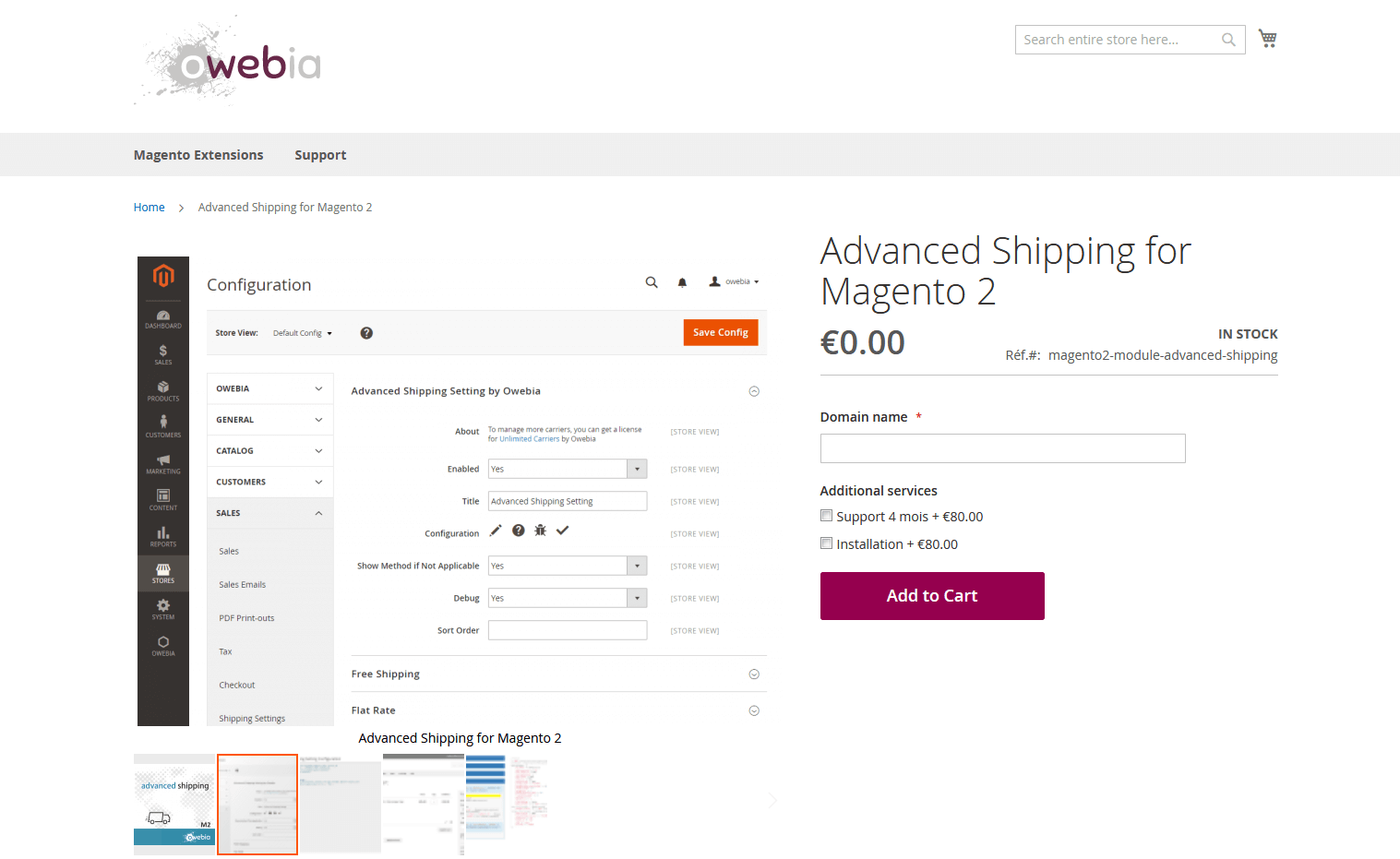Select the third thumbnail showing configuration text

tap(341, 805)
